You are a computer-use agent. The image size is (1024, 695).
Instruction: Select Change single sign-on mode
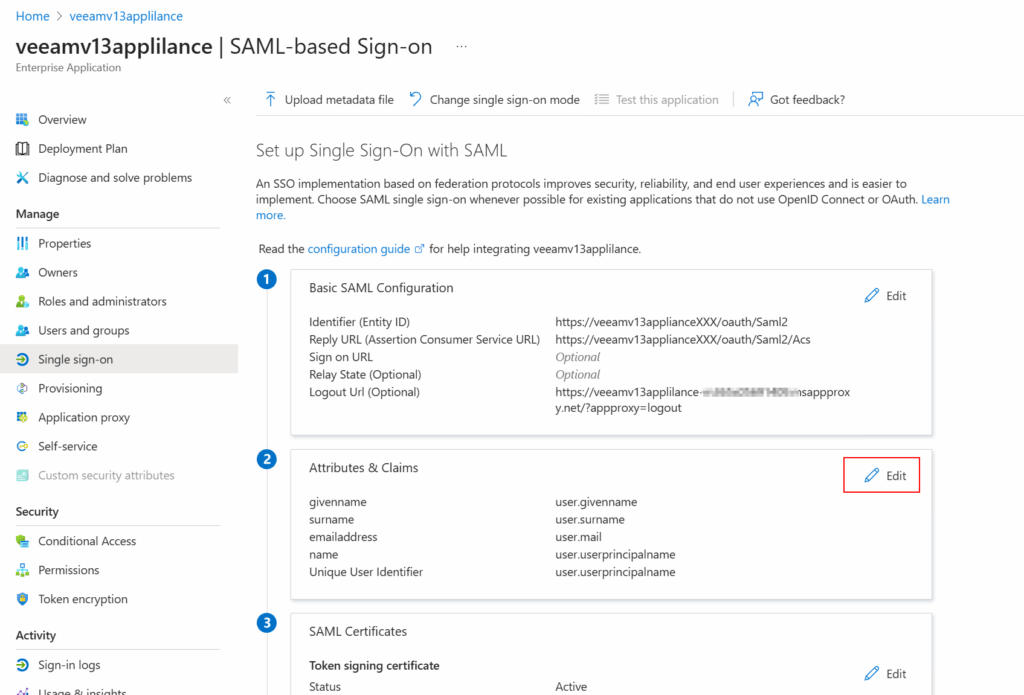[494, 100]
